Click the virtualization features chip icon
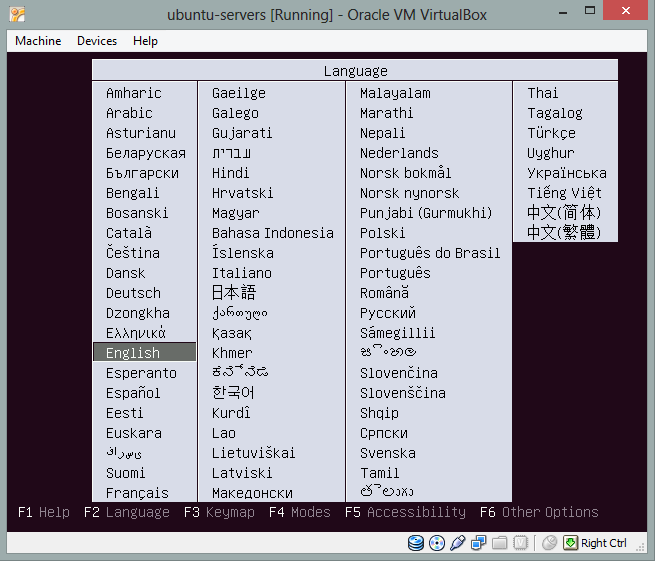The width and height of the screenshot is (655, 561). point(520,543)
